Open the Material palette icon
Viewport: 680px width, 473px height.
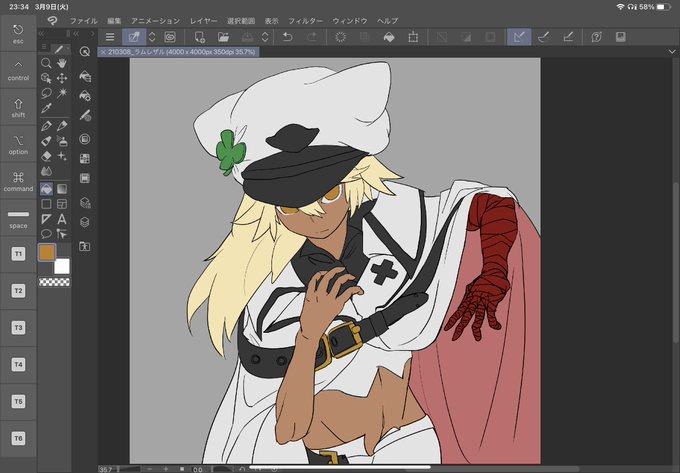[x=85, y=247]
